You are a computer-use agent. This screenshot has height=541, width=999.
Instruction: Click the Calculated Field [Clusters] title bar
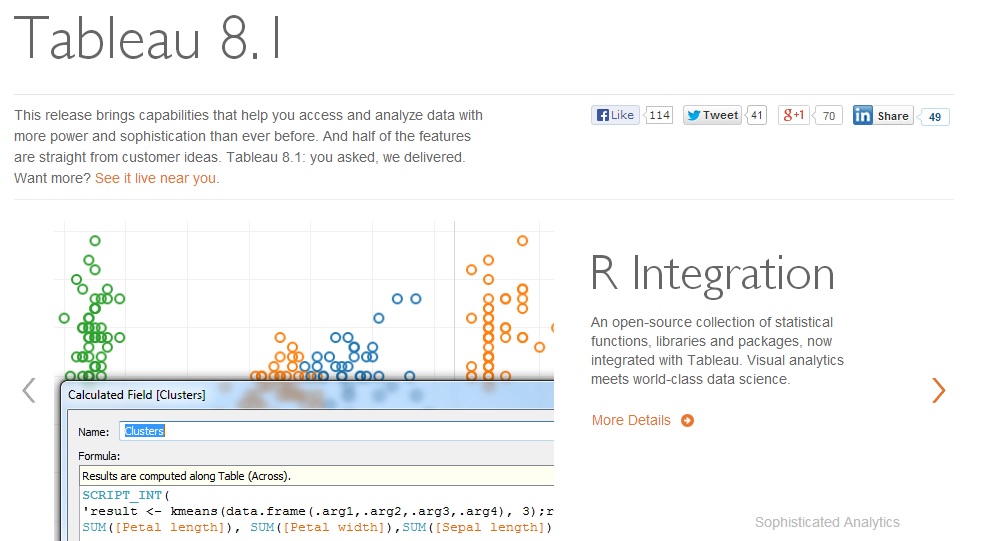[300, 395]
